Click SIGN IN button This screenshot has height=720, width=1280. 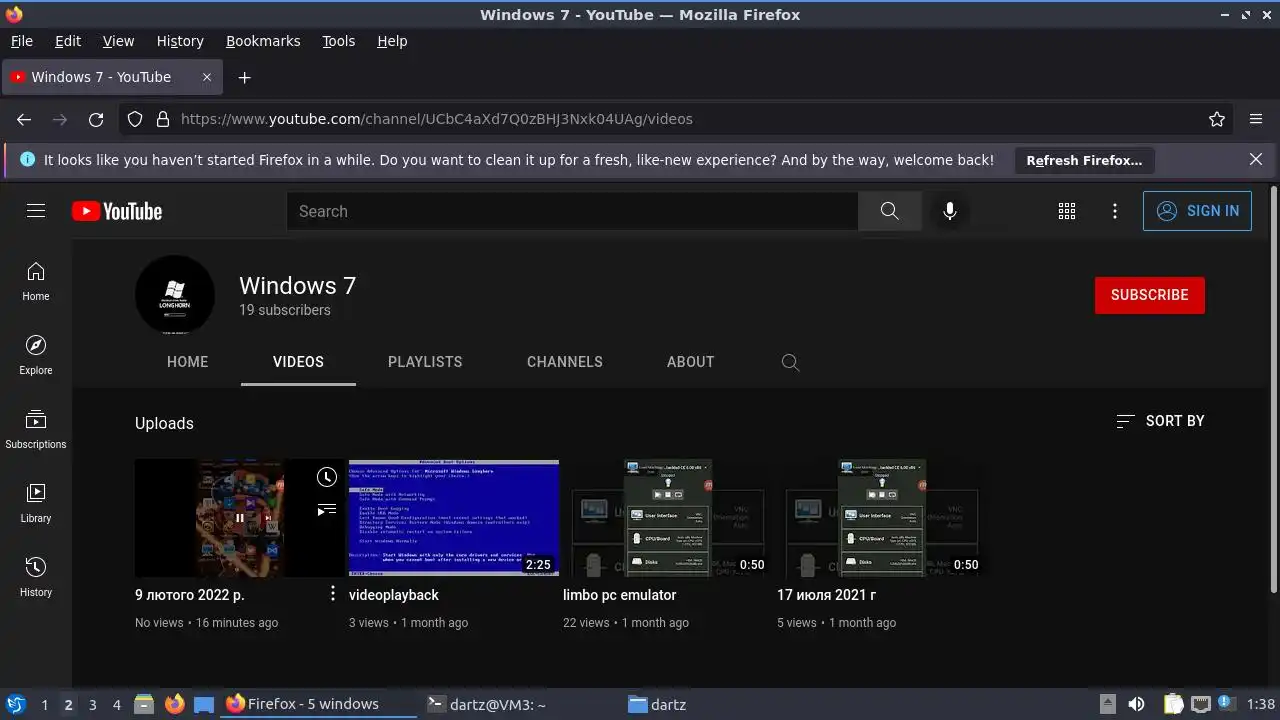[1197, 211]
